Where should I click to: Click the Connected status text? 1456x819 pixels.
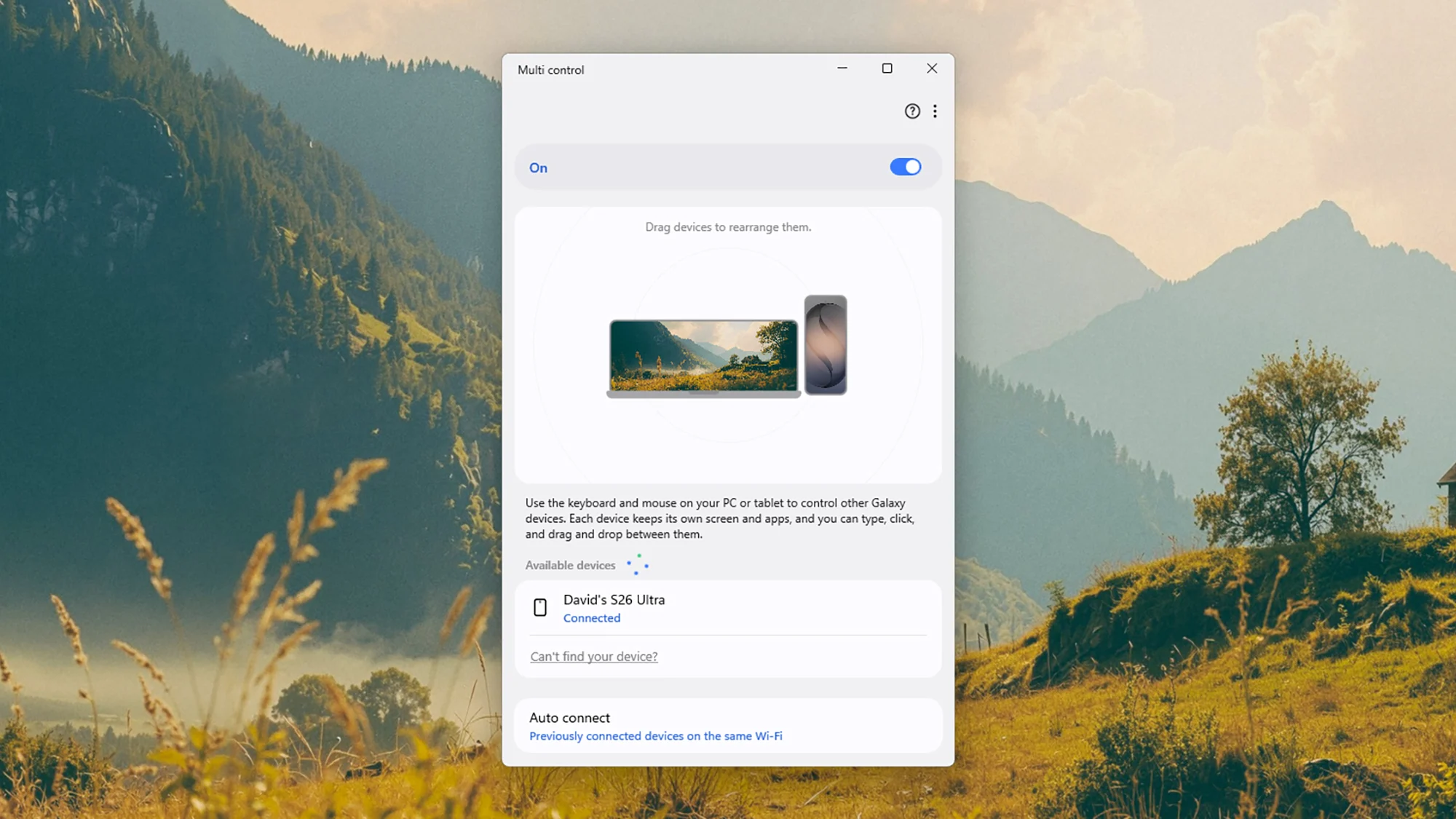[x=591, y=618]
